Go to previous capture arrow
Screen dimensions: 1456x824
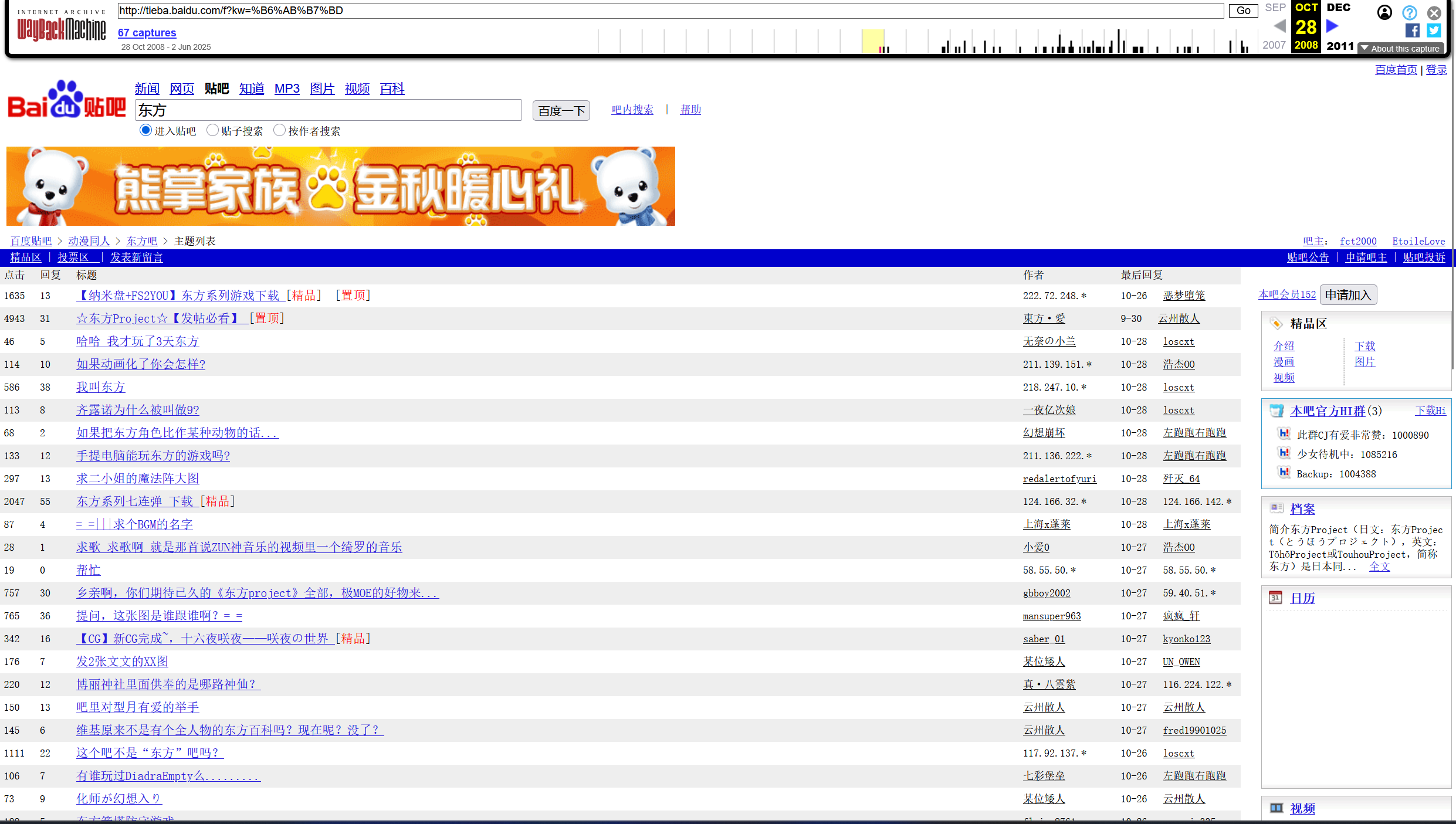1279,26
